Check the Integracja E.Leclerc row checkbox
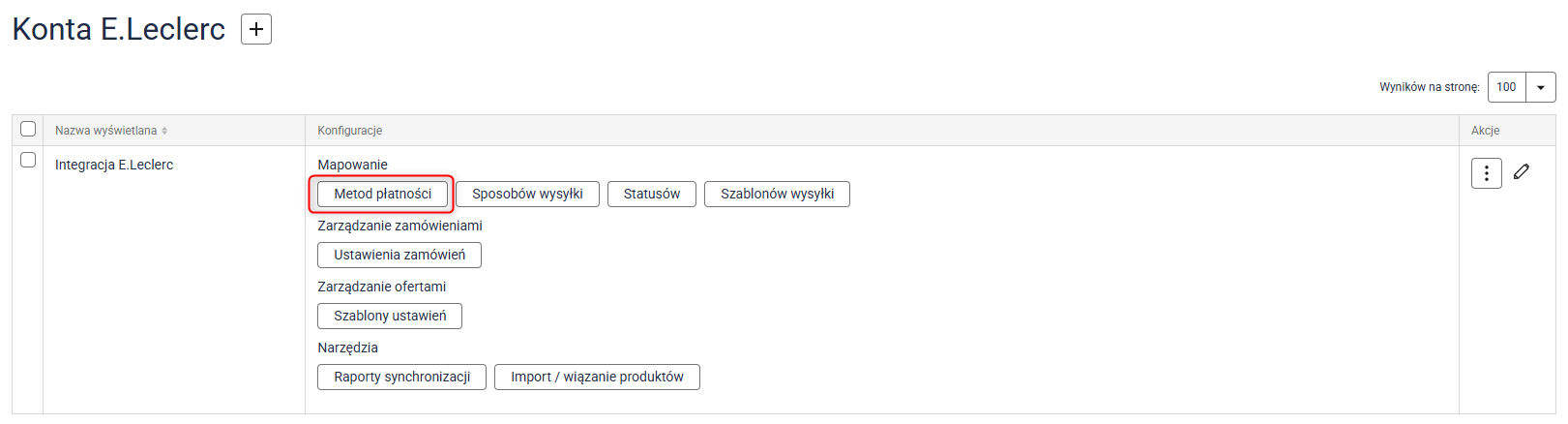This screenshot has width=1568, height=424. click(x=28, y=160)
